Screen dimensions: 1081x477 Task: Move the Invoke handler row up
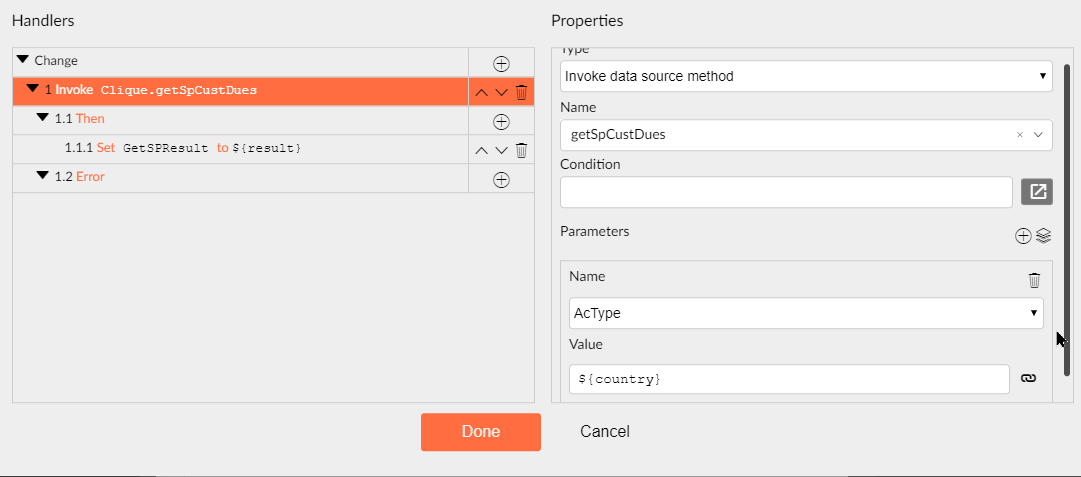[482, 92]
